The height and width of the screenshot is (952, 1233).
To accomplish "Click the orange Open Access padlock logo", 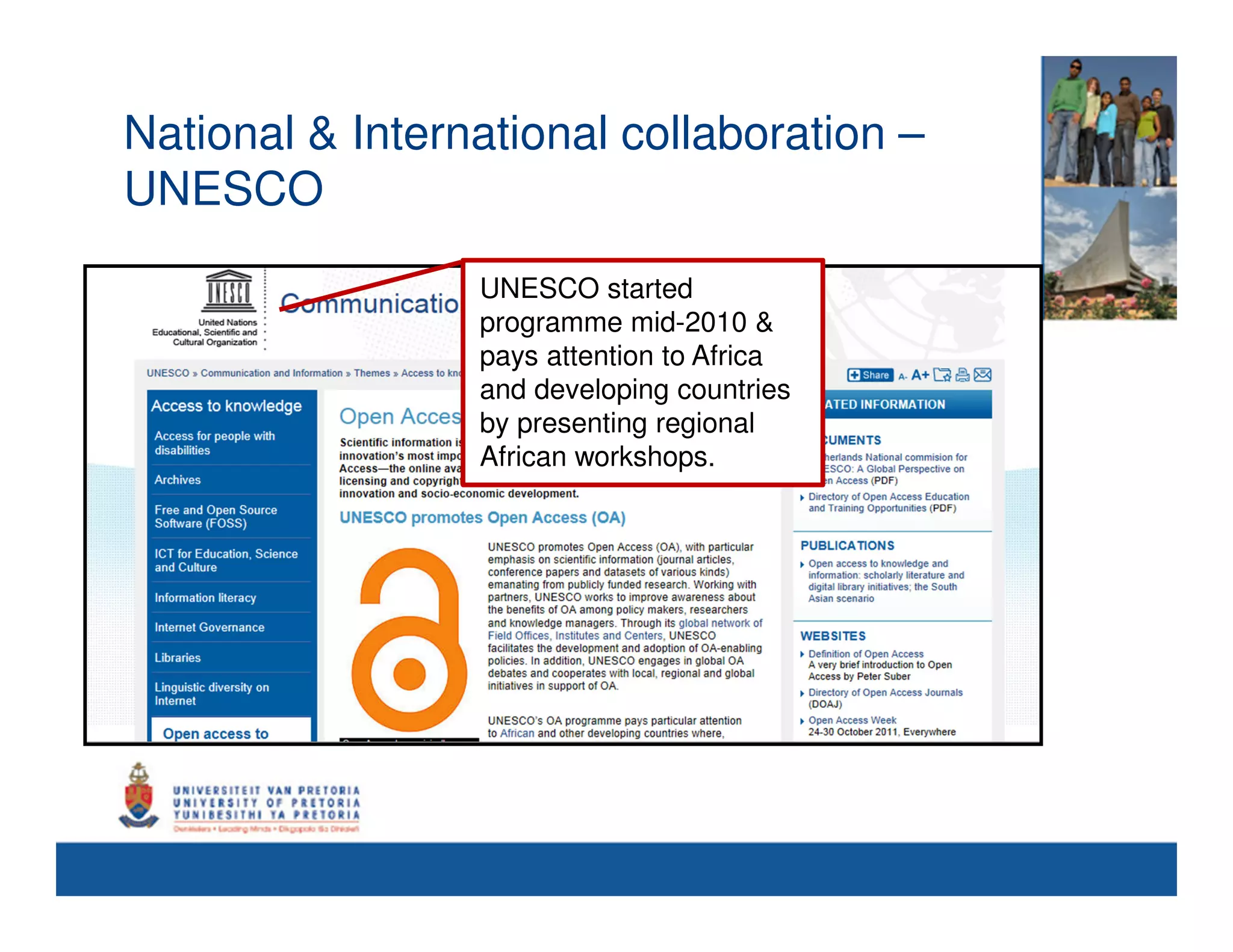I will tap(409, 639).
